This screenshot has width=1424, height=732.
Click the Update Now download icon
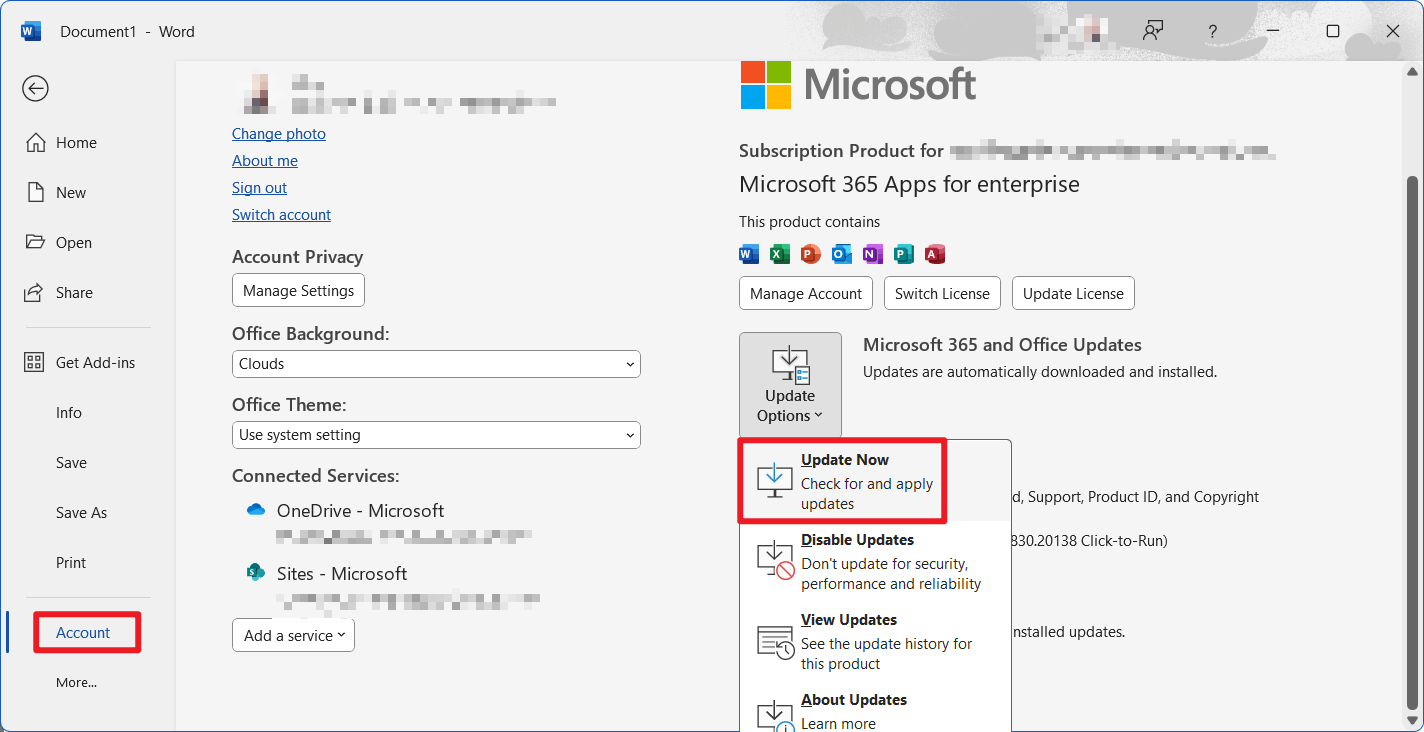[775, 481]
